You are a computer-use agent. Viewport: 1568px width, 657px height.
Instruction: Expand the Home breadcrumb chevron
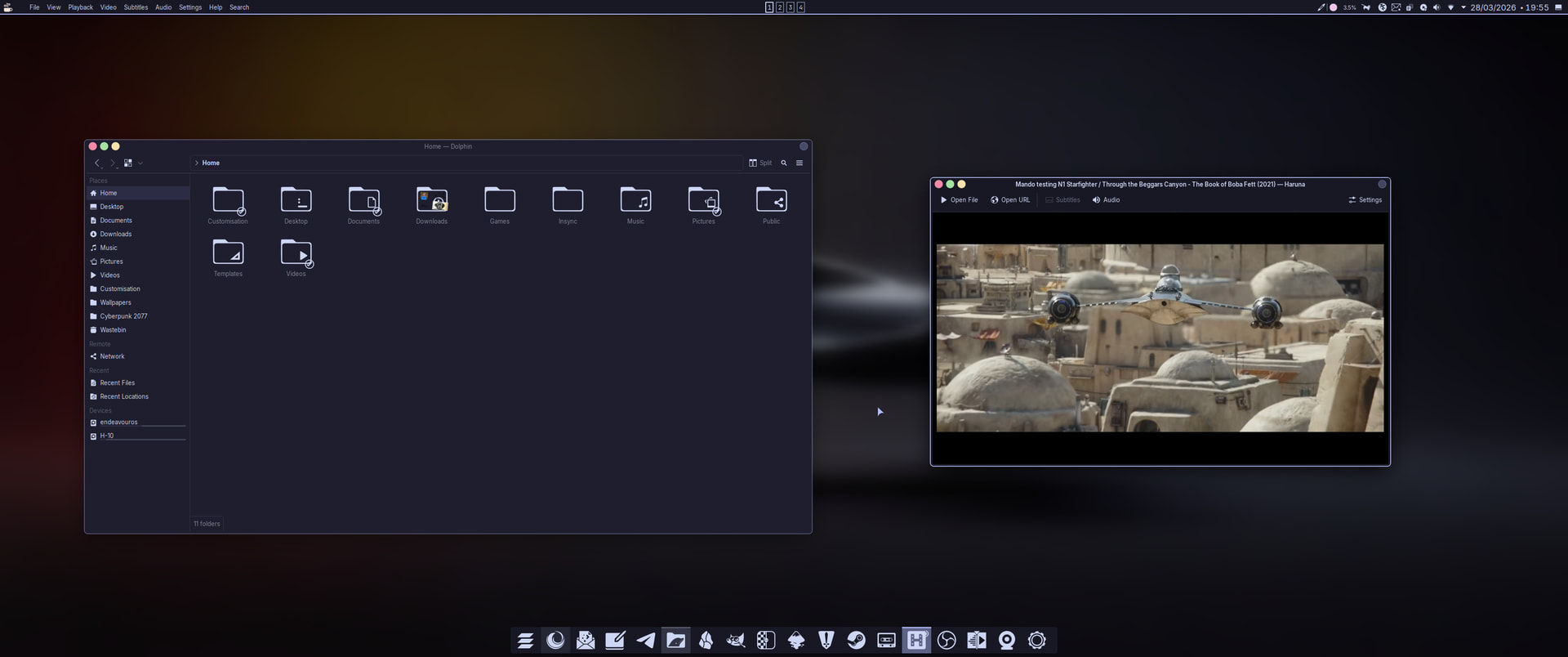197,163
